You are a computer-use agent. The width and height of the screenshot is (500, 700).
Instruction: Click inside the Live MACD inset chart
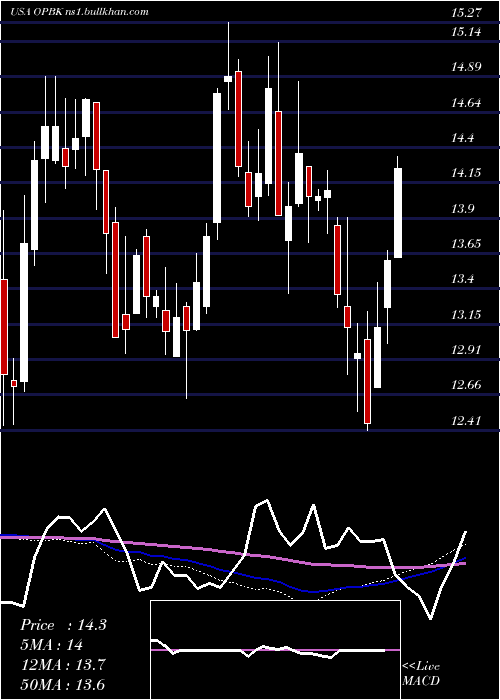pyautogui.click(x=275, y=650)
